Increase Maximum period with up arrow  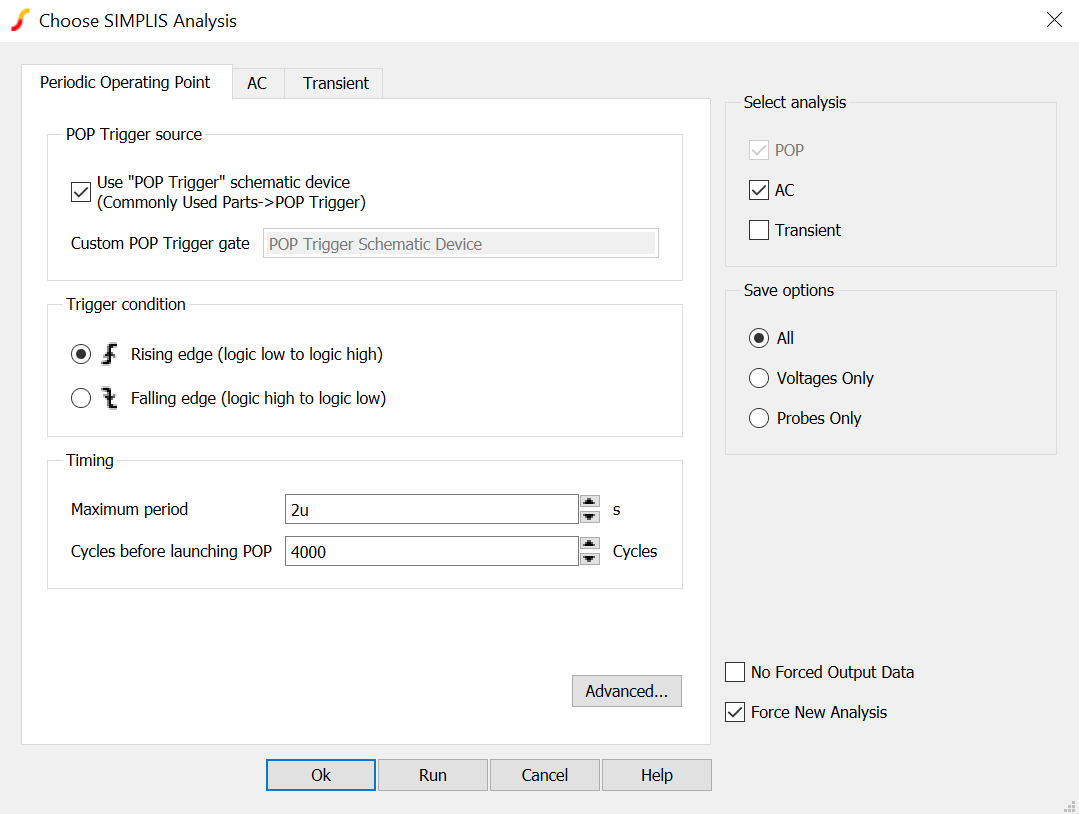coord(590,502)
